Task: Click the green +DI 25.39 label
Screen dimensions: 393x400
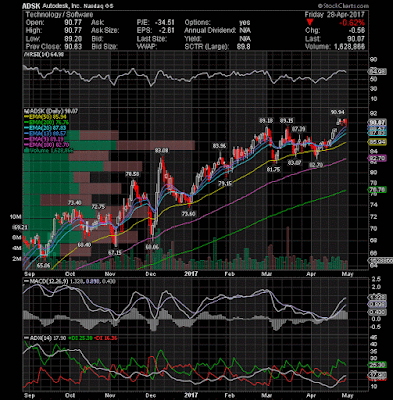Action: pyautogui.click(x=80, y=338)
